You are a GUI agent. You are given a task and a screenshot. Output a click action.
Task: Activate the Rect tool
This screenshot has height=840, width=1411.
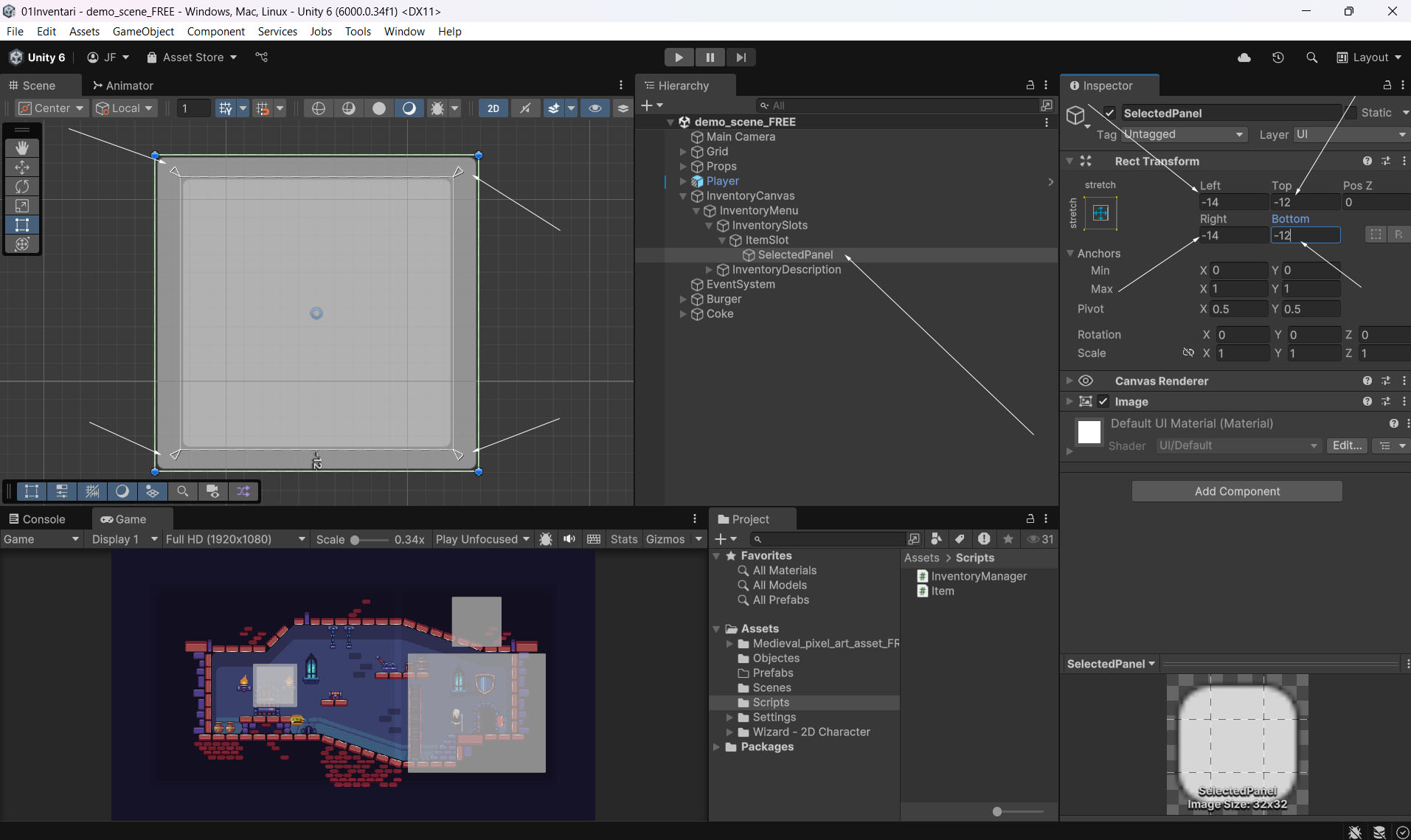pyautogui.click(x=22, y=225)
